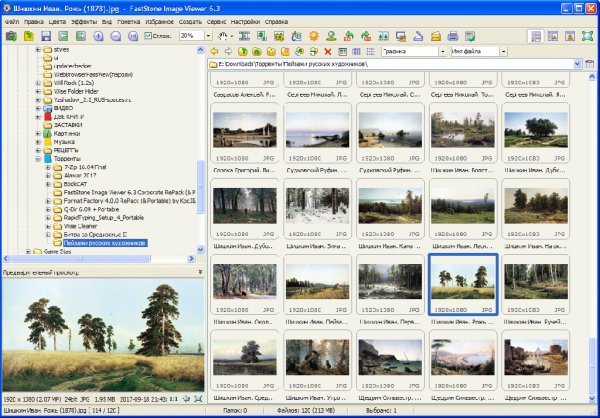Image resolution: width=600 pixels, height=418 pixels.
Task: Click the rotate left toolbar icon
Action: 349,36
